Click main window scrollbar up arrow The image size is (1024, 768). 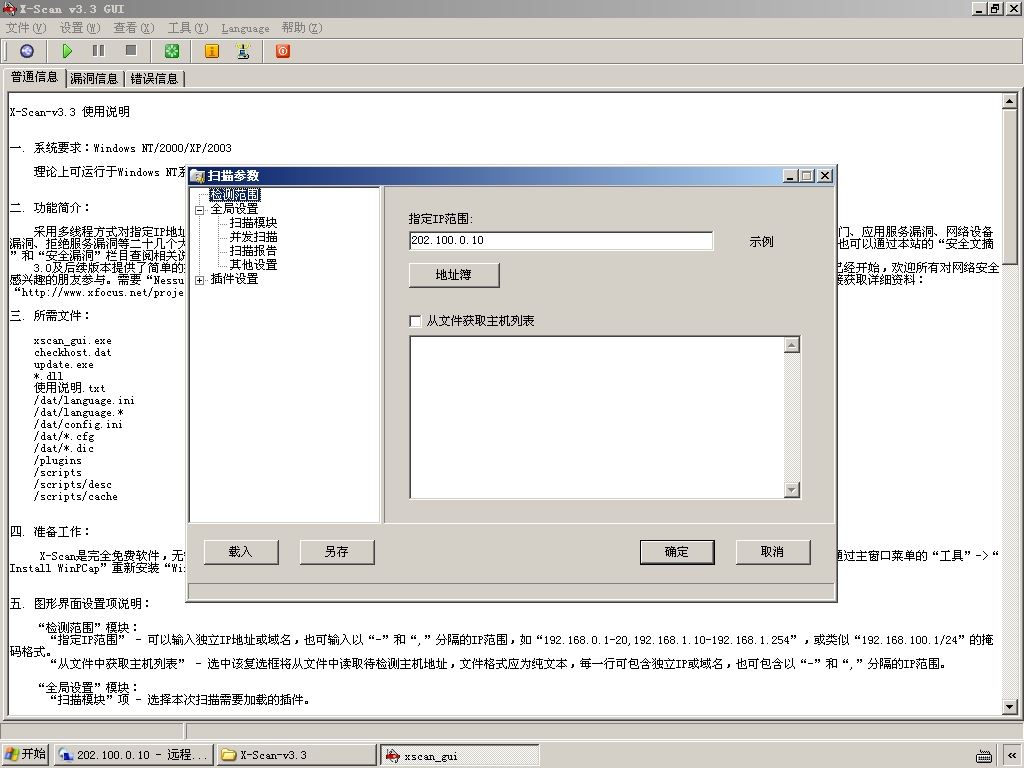point(1010,101)
